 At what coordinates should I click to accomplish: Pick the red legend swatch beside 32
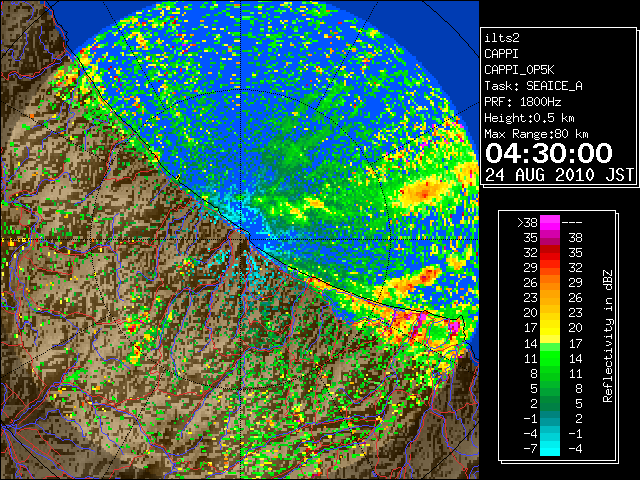[550, 253]
